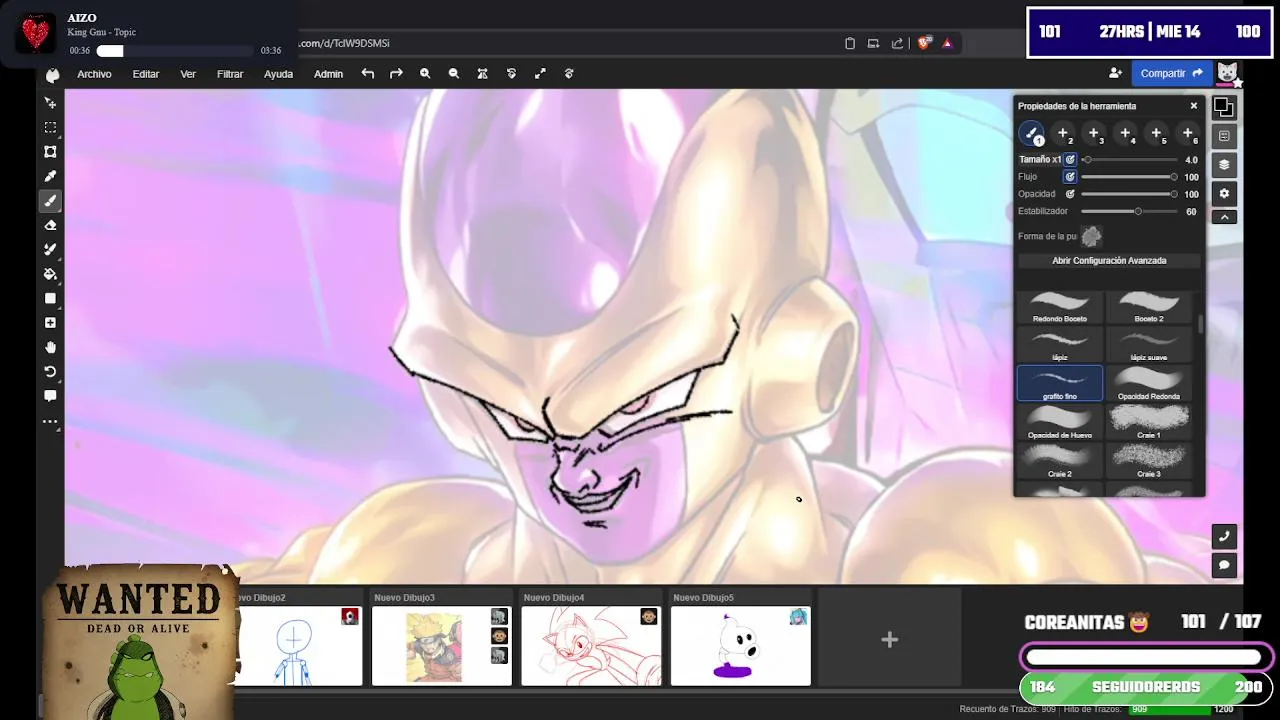Click the redo arrow
Viewport: 1280px width, 720px height.
click(396, 73)
